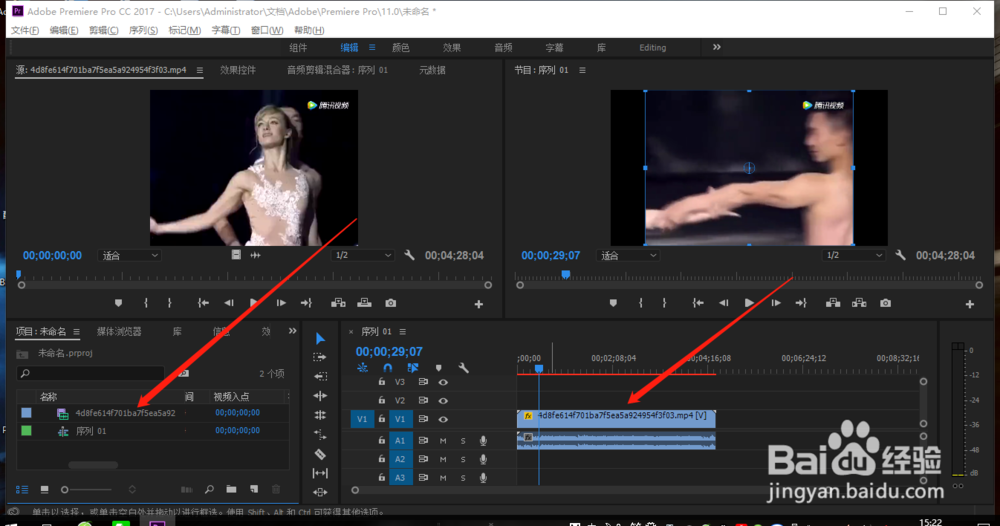Solo track A2

463,459
